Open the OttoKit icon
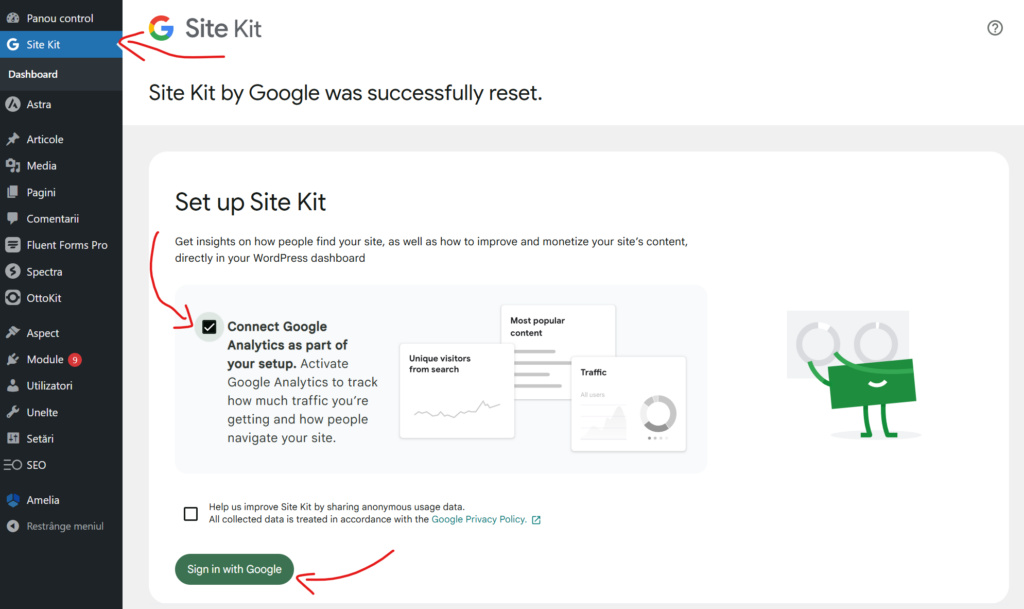The height and width of the screenshot is (609, 1024). click(x=12, y=298)
